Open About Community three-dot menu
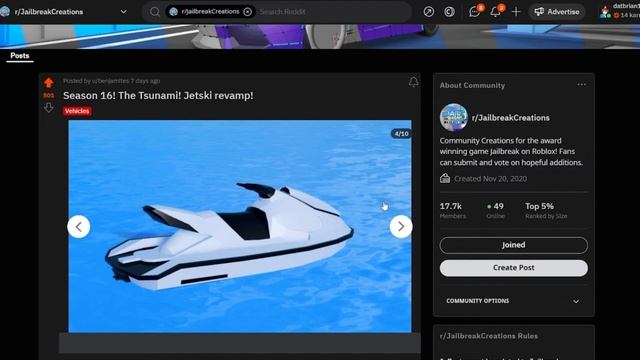This screenshot has width=640, height=360. 582,84
